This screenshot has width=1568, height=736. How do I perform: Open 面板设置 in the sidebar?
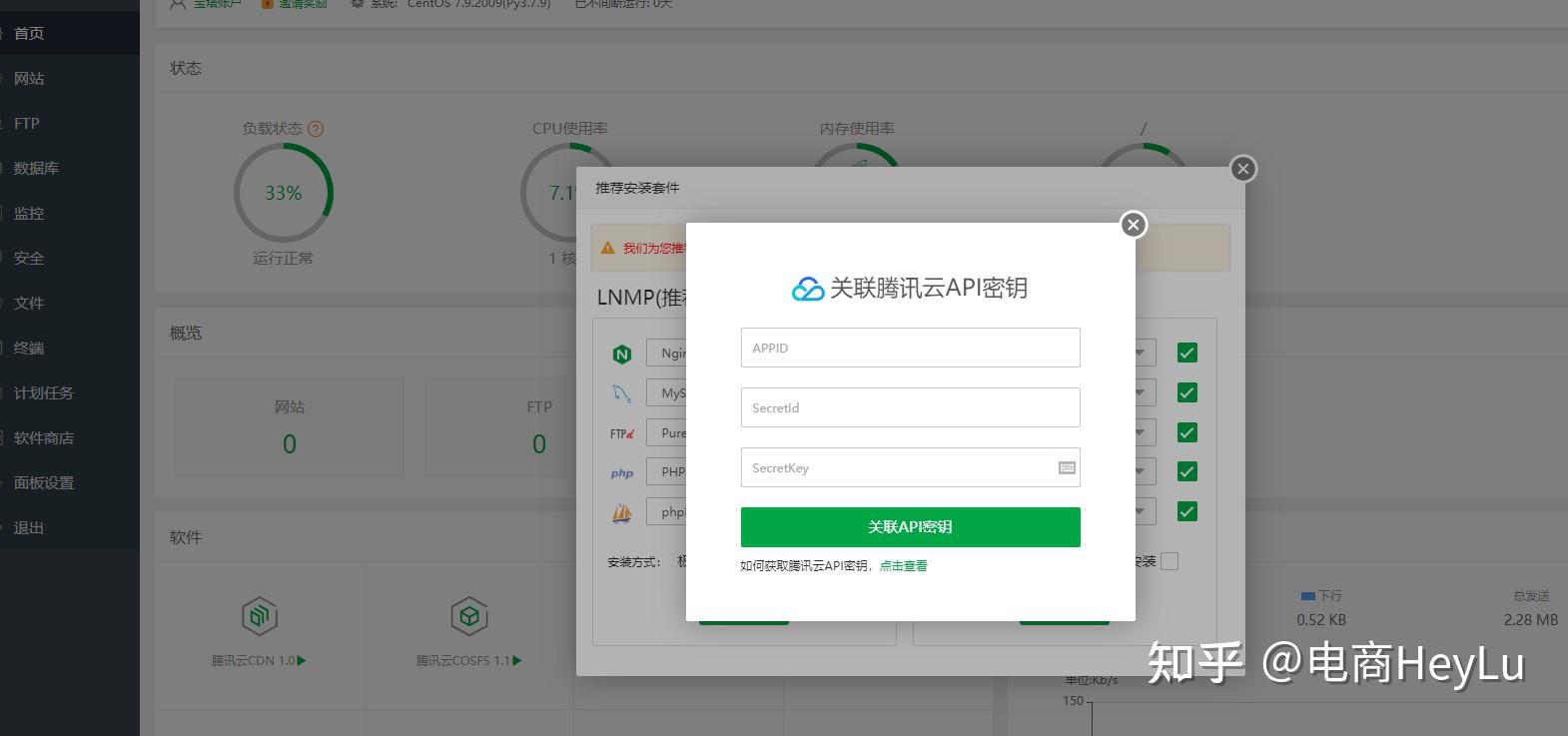pos(70,482)
